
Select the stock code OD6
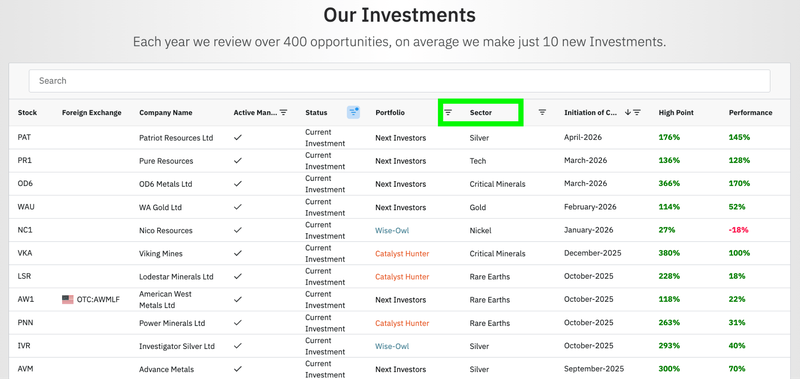[x=25, y=184]
